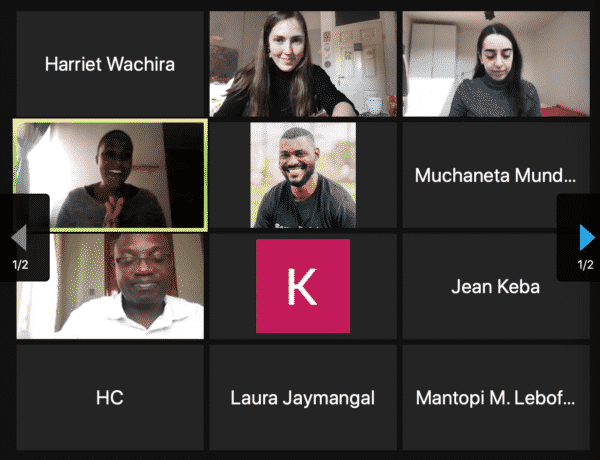Click the Laura Jaymangal name text
This screenshot has width=600, height=460.
tap(303, 398)
